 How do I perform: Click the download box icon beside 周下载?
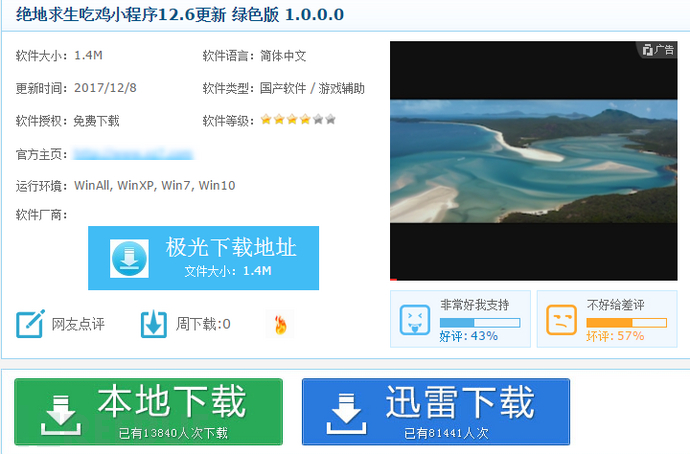(x=153, y=324)
